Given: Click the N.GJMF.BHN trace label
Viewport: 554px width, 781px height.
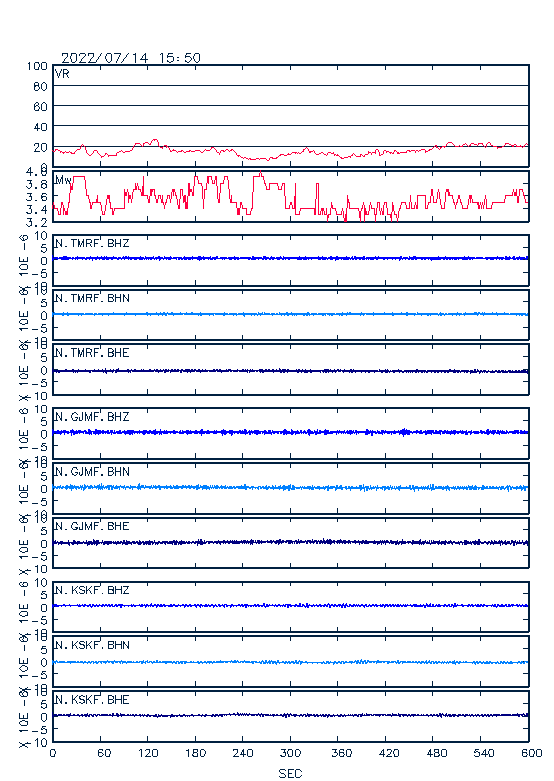Looking at the screenshot, I should [x=92, y=471].
